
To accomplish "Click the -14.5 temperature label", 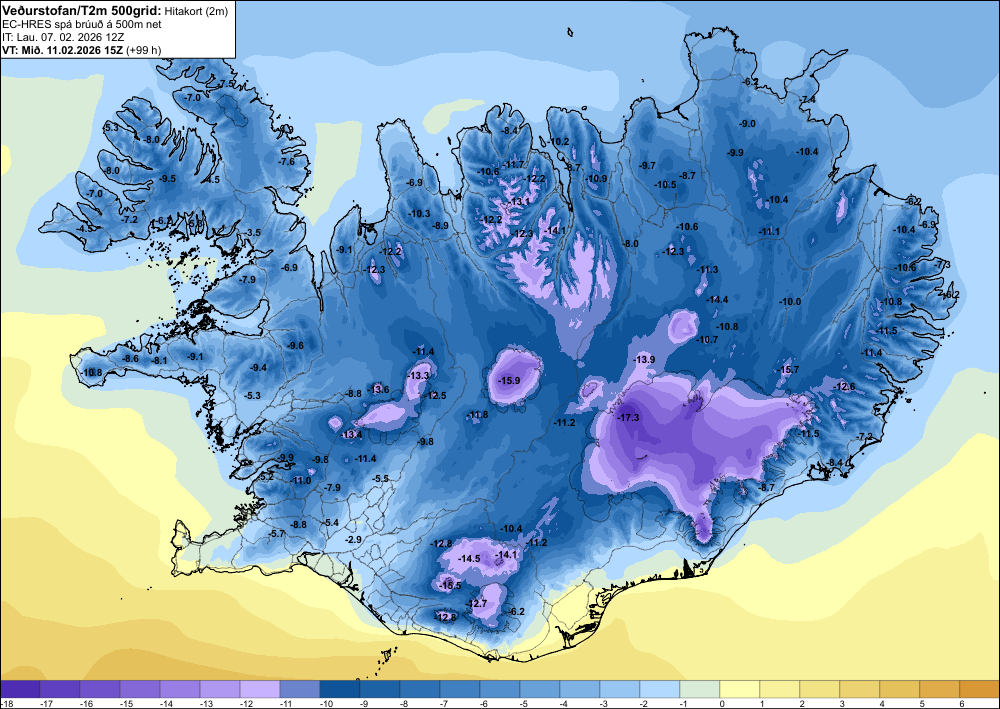I will coord(469,559).
